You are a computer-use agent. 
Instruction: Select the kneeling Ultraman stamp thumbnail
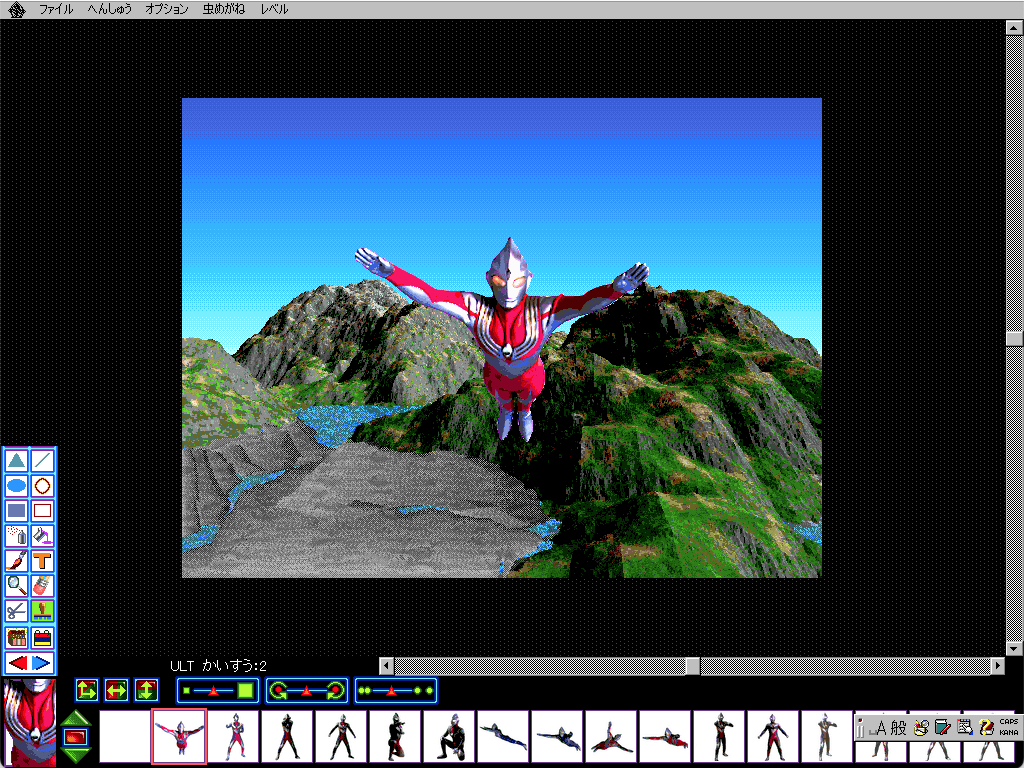(449, 737)
